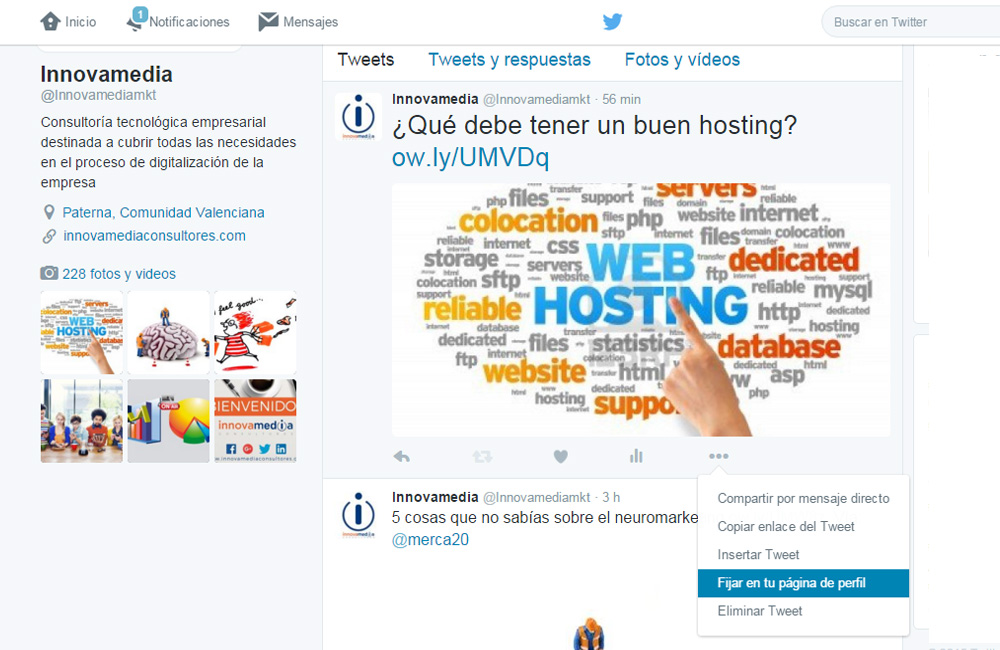Open web hosting thumbnail in photo grid
The width and height of the screenshot is (1000, 650).
82,332
